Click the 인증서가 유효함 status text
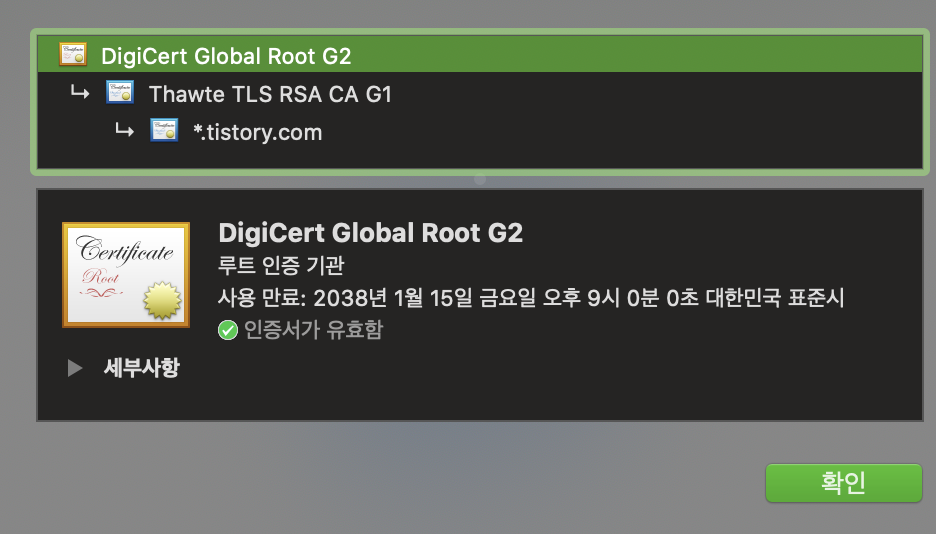 [x=313, y=329]
